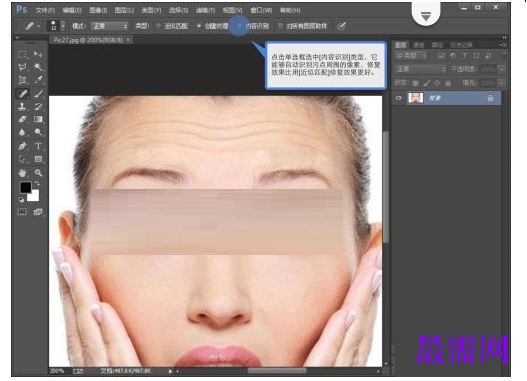Select the Dodge tool
527x381 pixels.
tap(38, 132)
